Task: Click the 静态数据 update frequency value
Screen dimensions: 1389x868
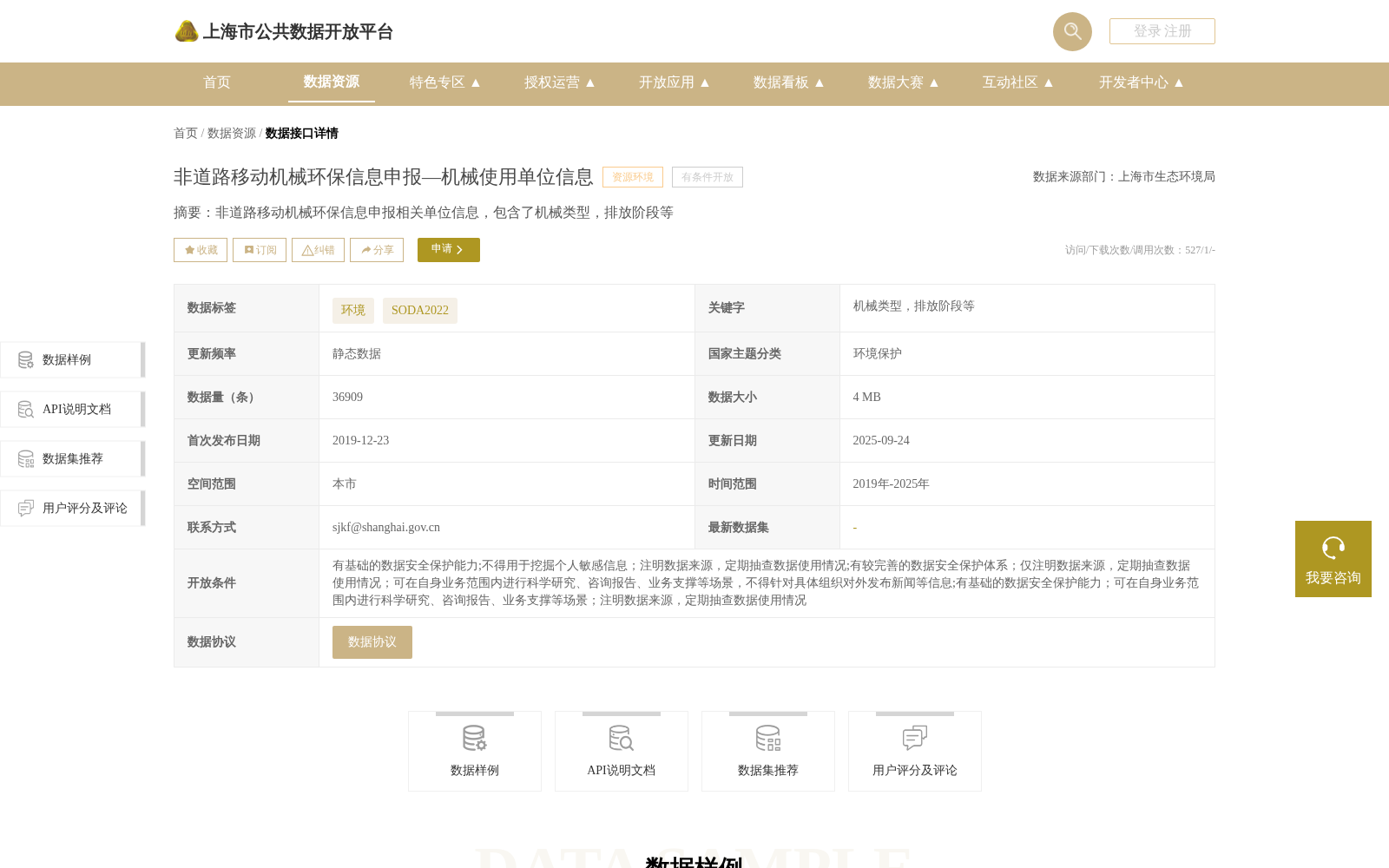Action: coord(357,354)
